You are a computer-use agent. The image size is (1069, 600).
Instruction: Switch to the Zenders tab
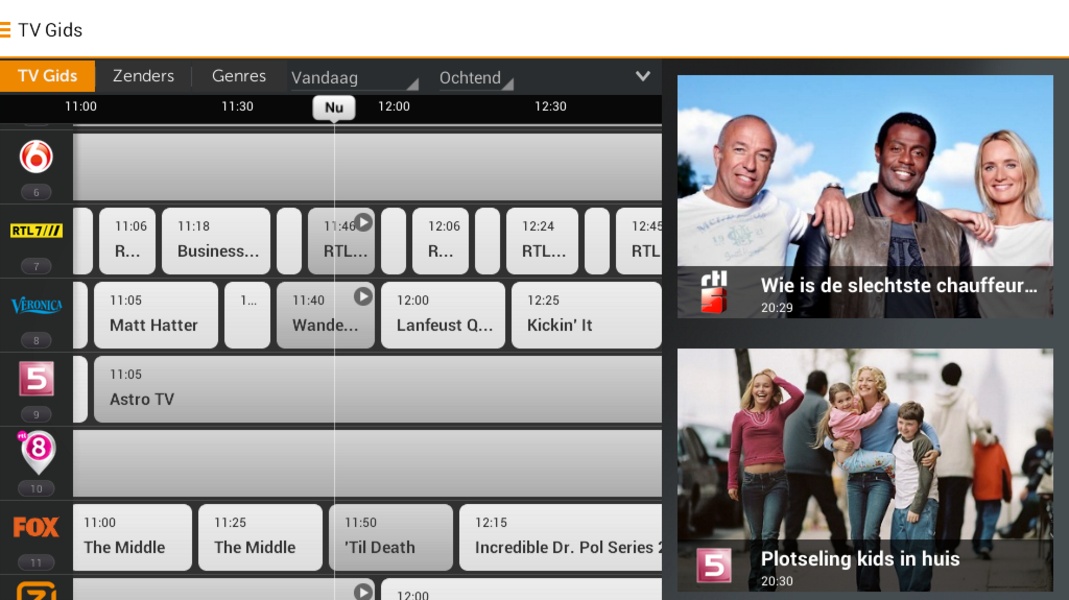tap(143, 76)
